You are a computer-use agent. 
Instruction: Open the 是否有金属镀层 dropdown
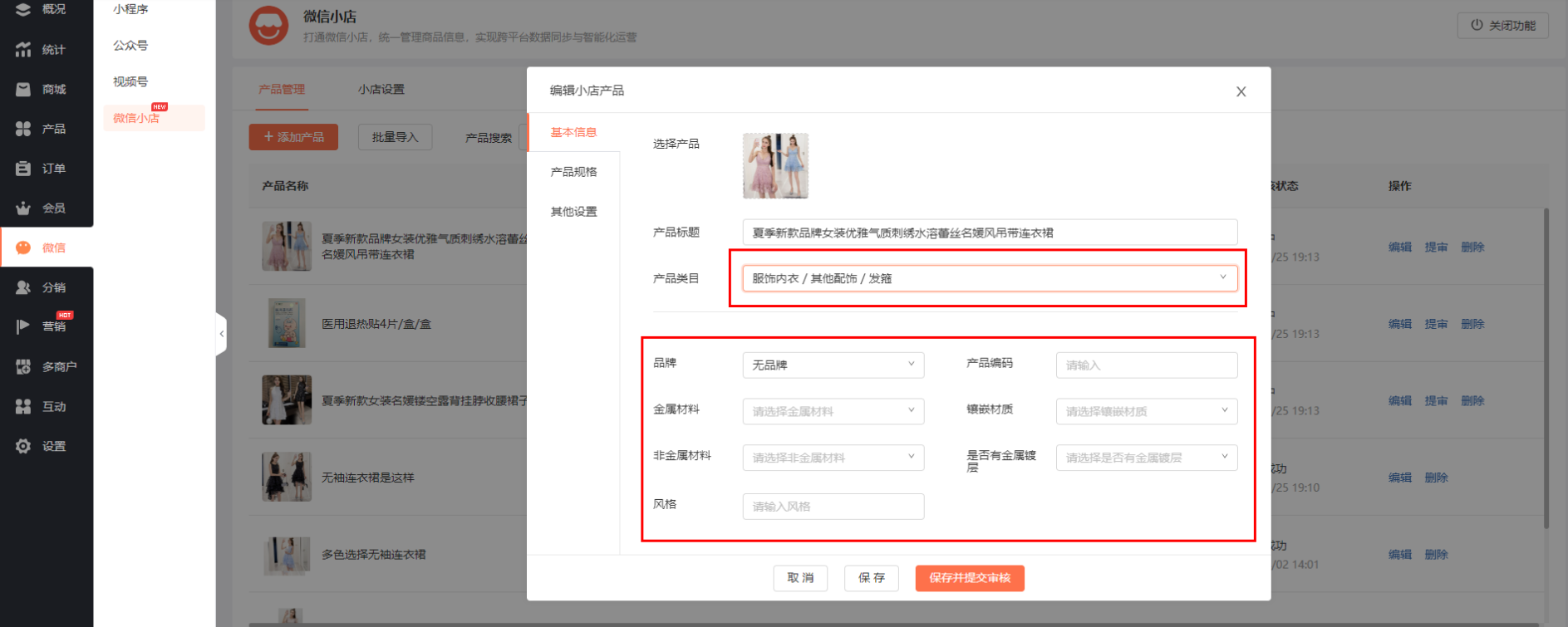1147,458
